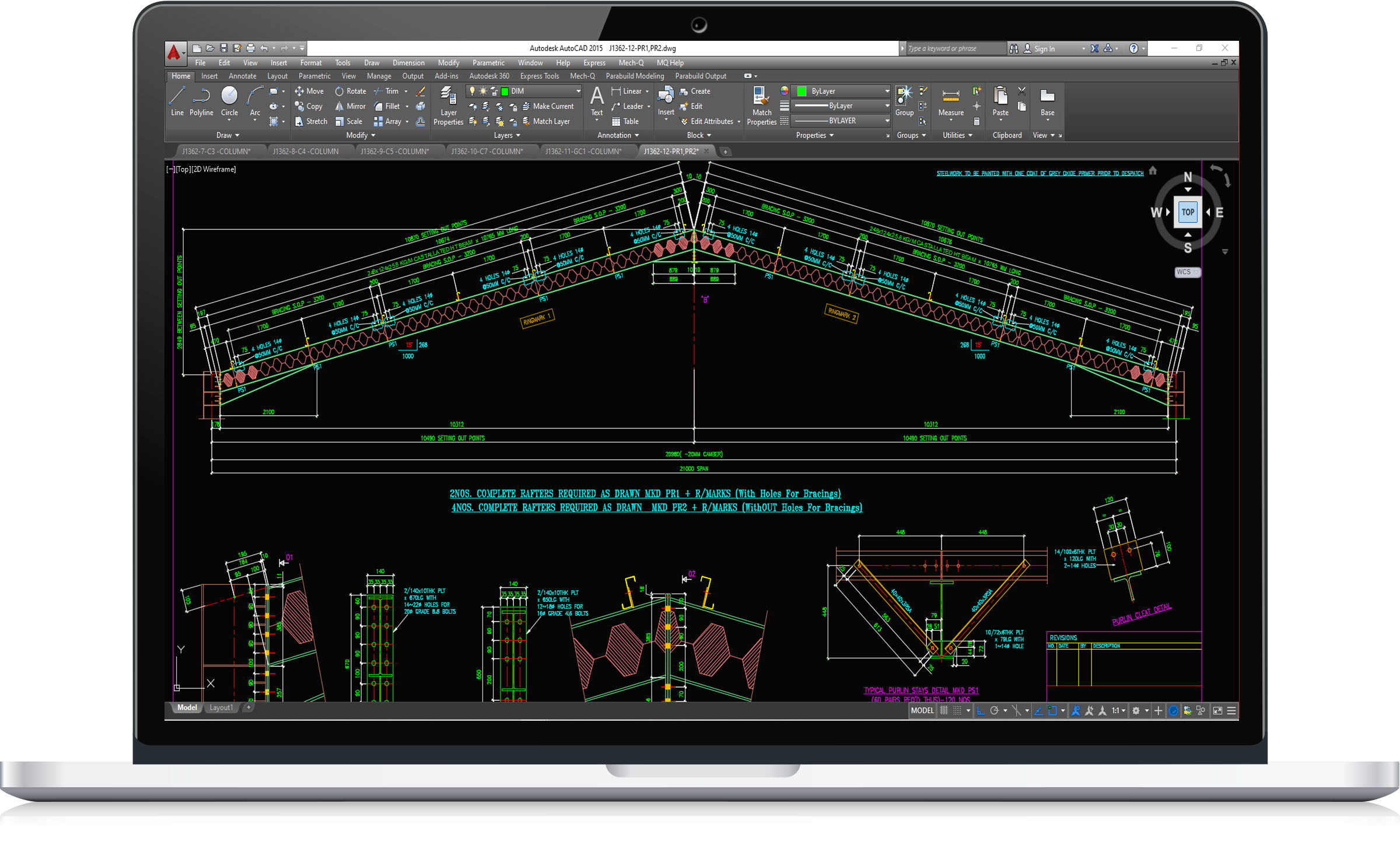Switch to the Annotate ribbon tab
Screen dimensions: 1400x842
pos(242,76)
